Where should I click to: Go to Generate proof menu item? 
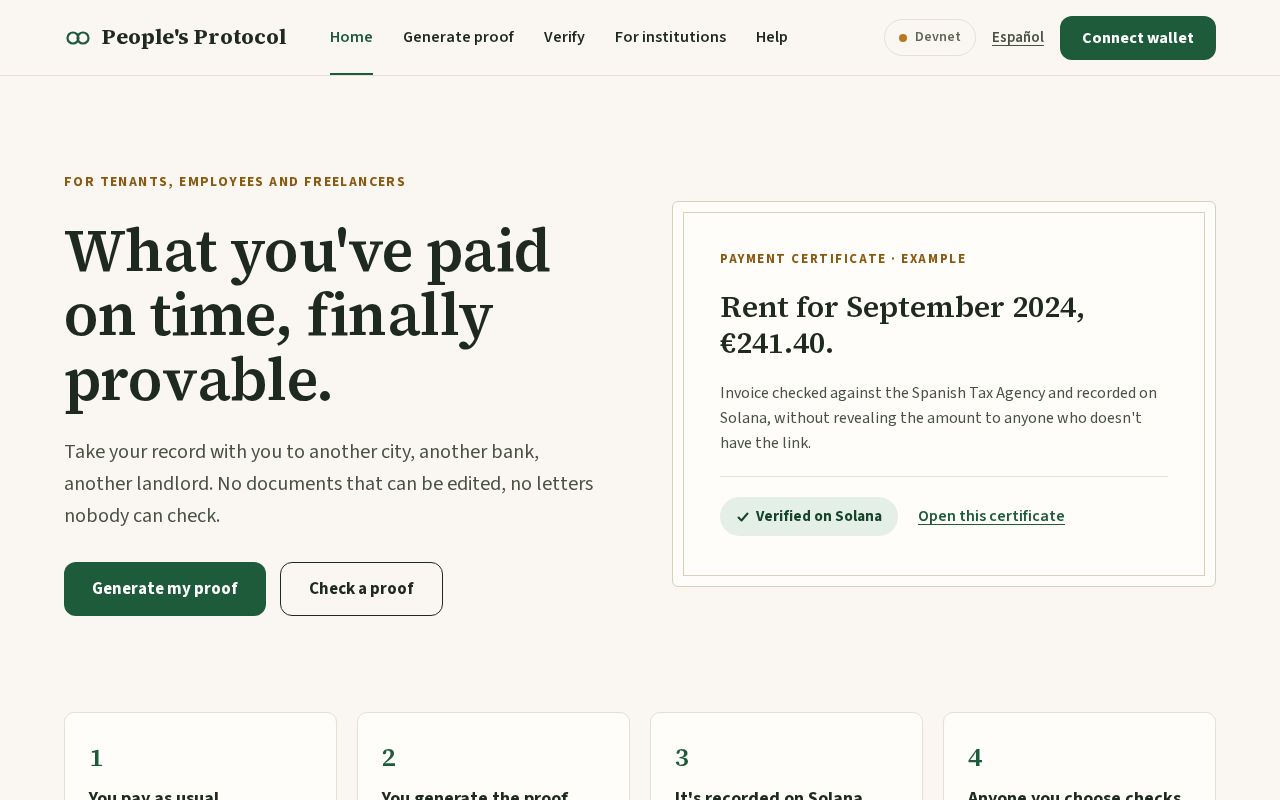(x=458, y=37)
